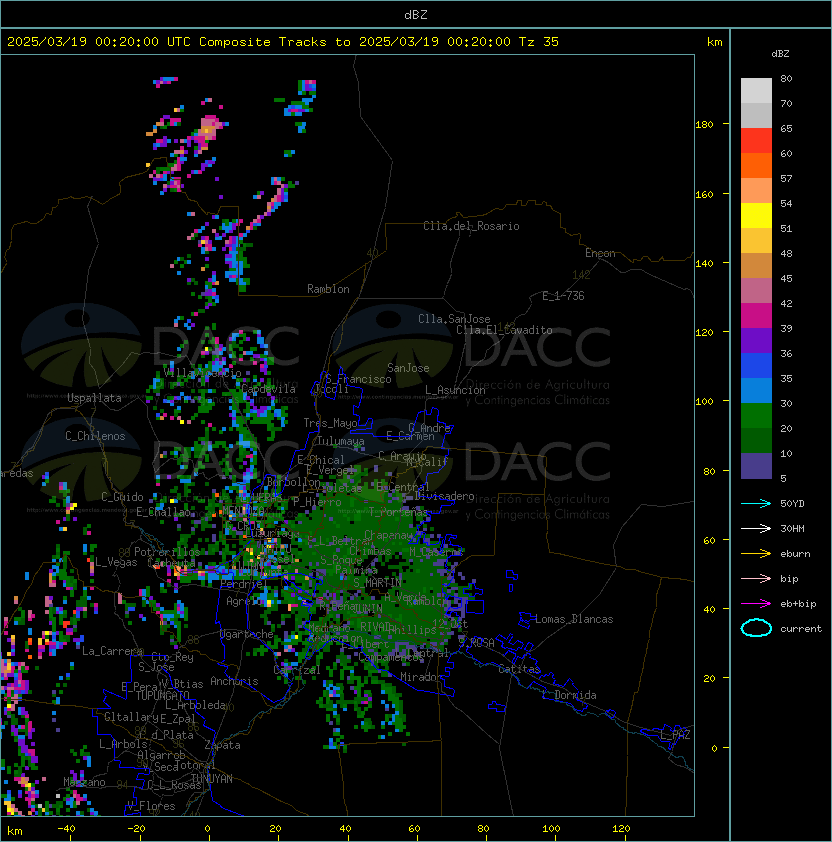832x842 pixels.
Task: Click the cyan 50YD arrow in the legend
Action: [756, 504]
